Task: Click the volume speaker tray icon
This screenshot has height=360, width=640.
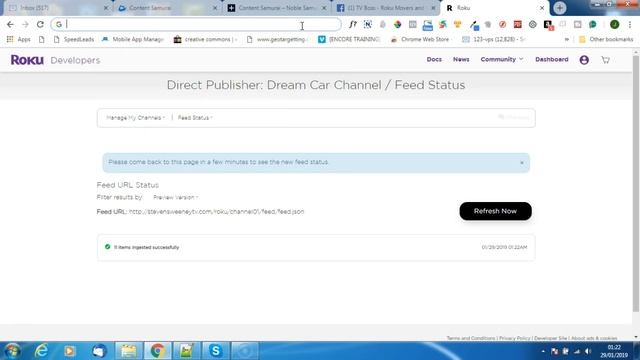Action: 588,351
